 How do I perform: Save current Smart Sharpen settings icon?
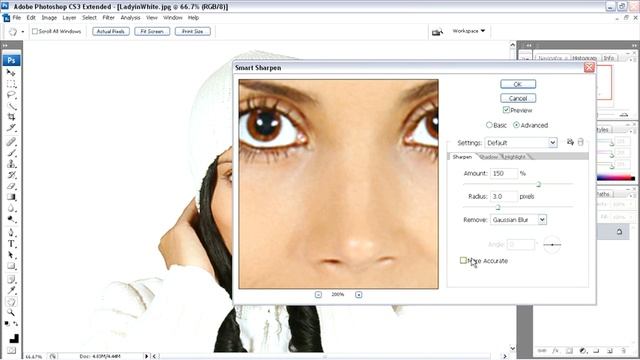(x=570, y=142)
